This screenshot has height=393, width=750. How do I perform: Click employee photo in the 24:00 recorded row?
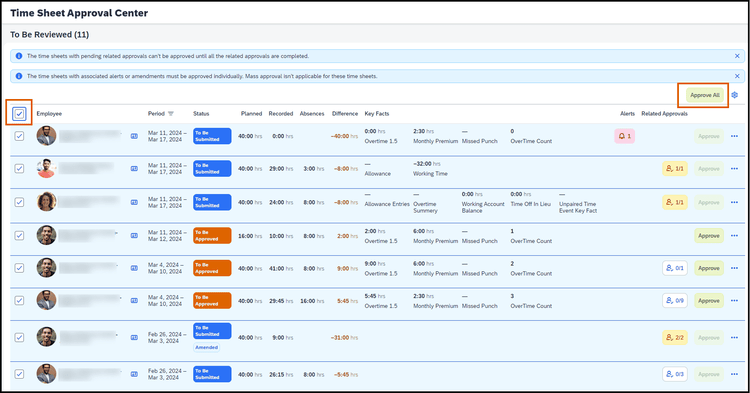click(46, 202)
